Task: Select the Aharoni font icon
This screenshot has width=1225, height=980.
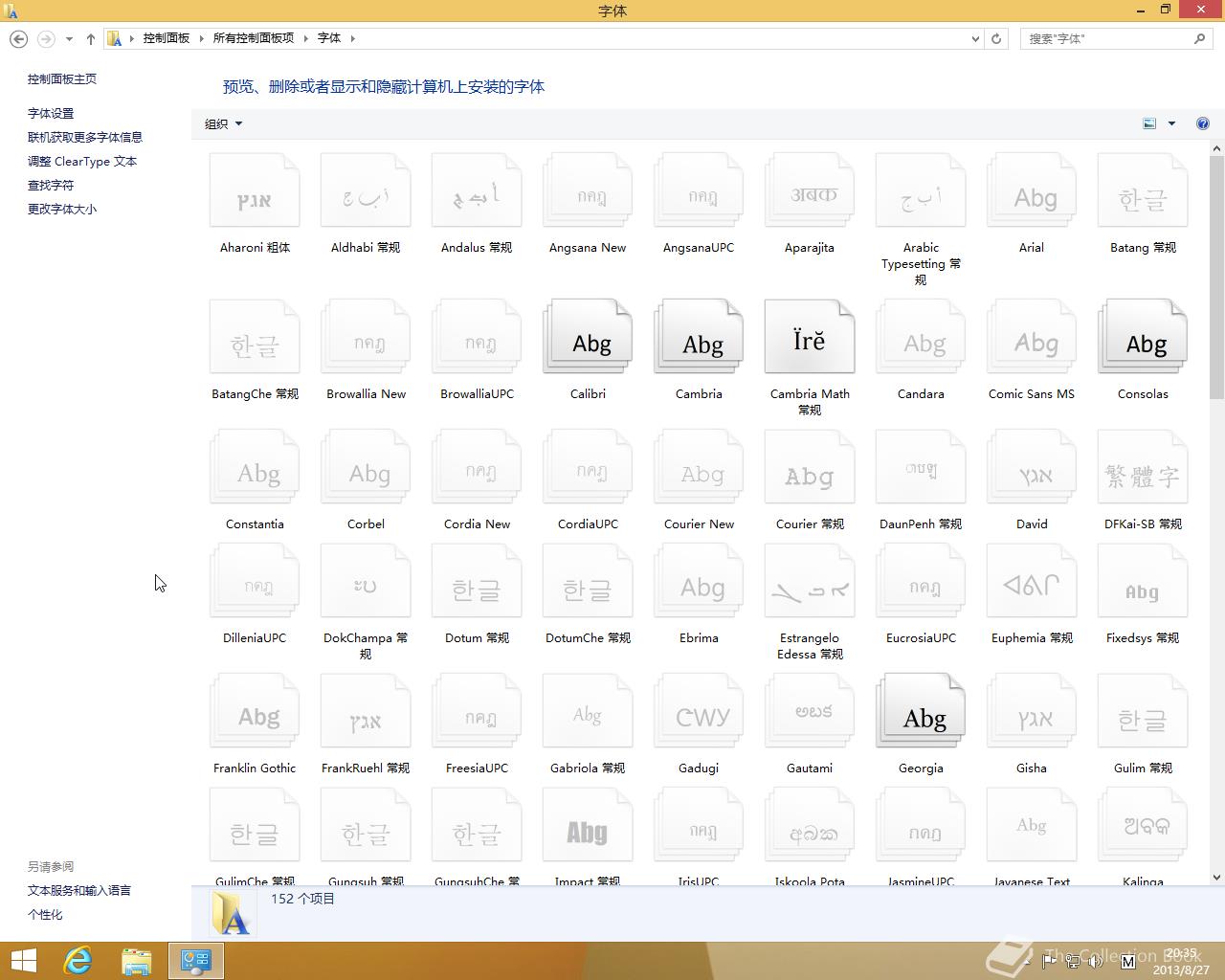Action: coord(255,190)
